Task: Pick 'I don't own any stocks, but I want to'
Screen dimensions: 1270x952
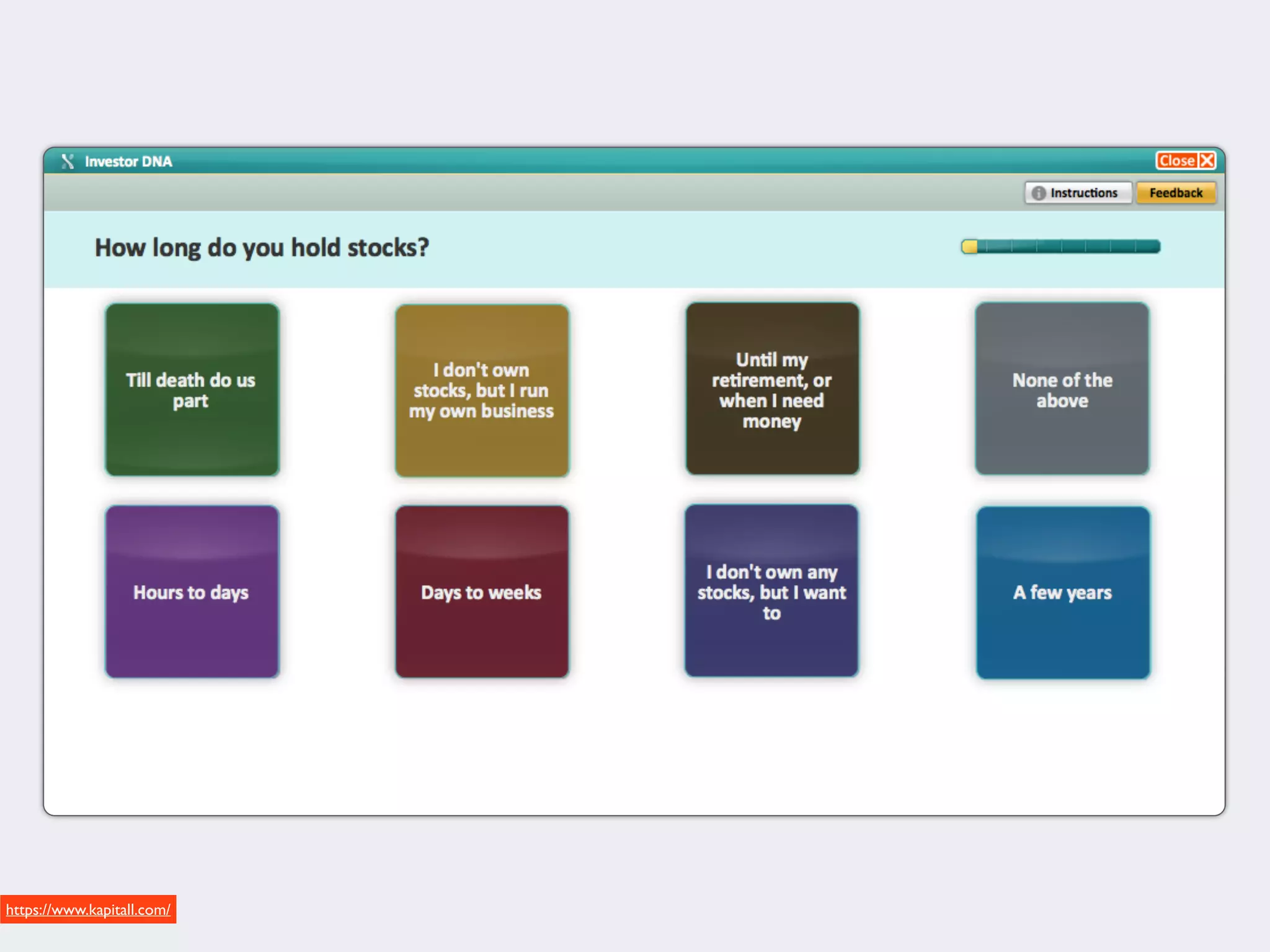Action: click(771, 591)
